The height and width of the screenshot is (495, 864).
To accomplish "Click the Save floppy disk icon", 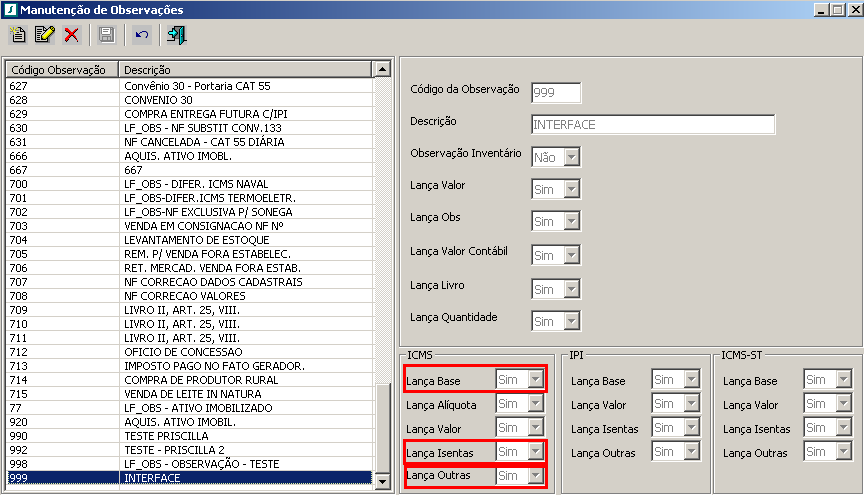I will (106, 35).
